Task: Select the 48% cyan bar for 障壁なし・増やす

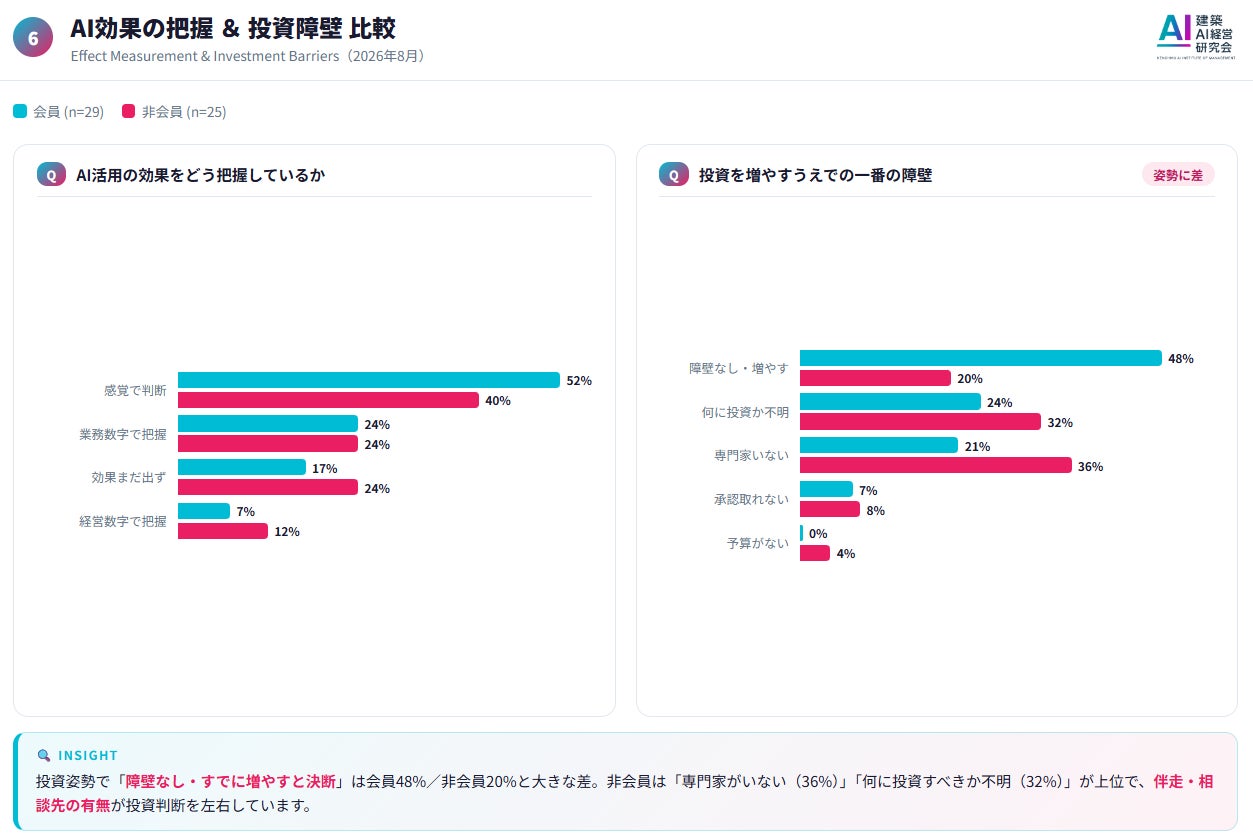Action: click(981, 358)
